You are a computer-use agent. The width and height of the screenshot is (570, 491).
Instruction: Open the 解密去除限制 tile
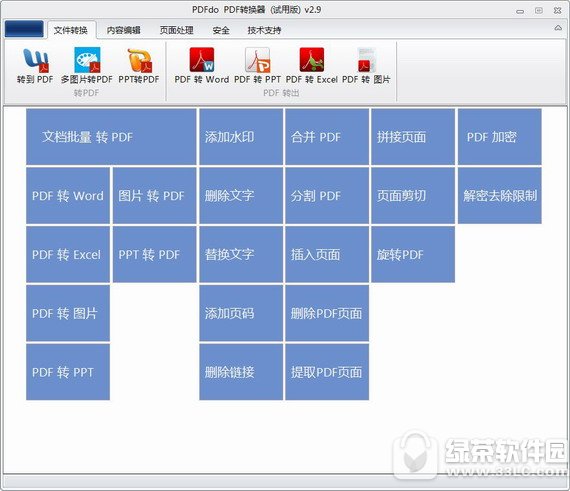coord(499,196)
